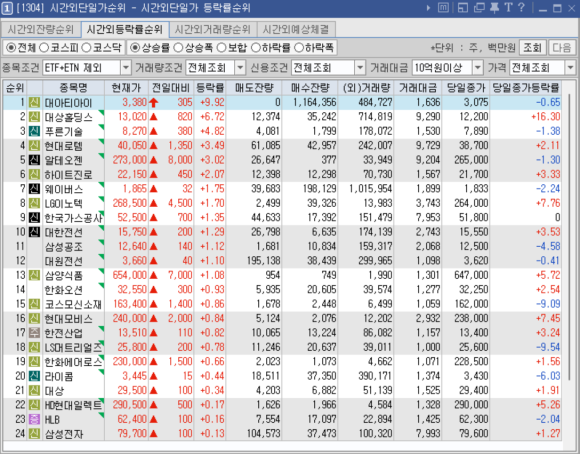Click the 신 badge beside 현대모비스

[34, 318]
